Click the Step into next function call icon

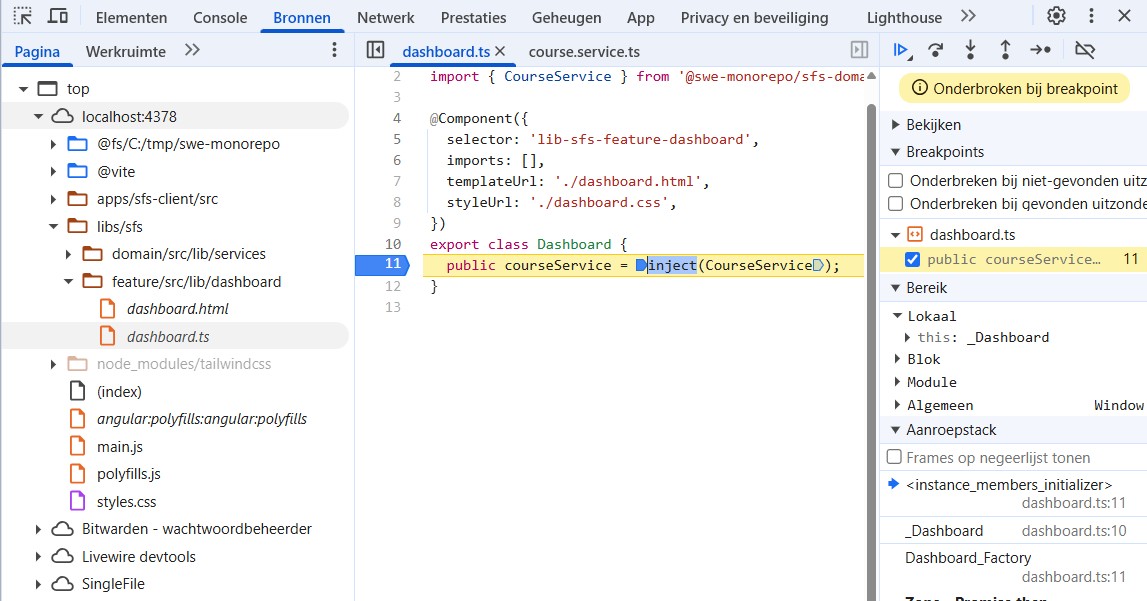tap(968, 48)
